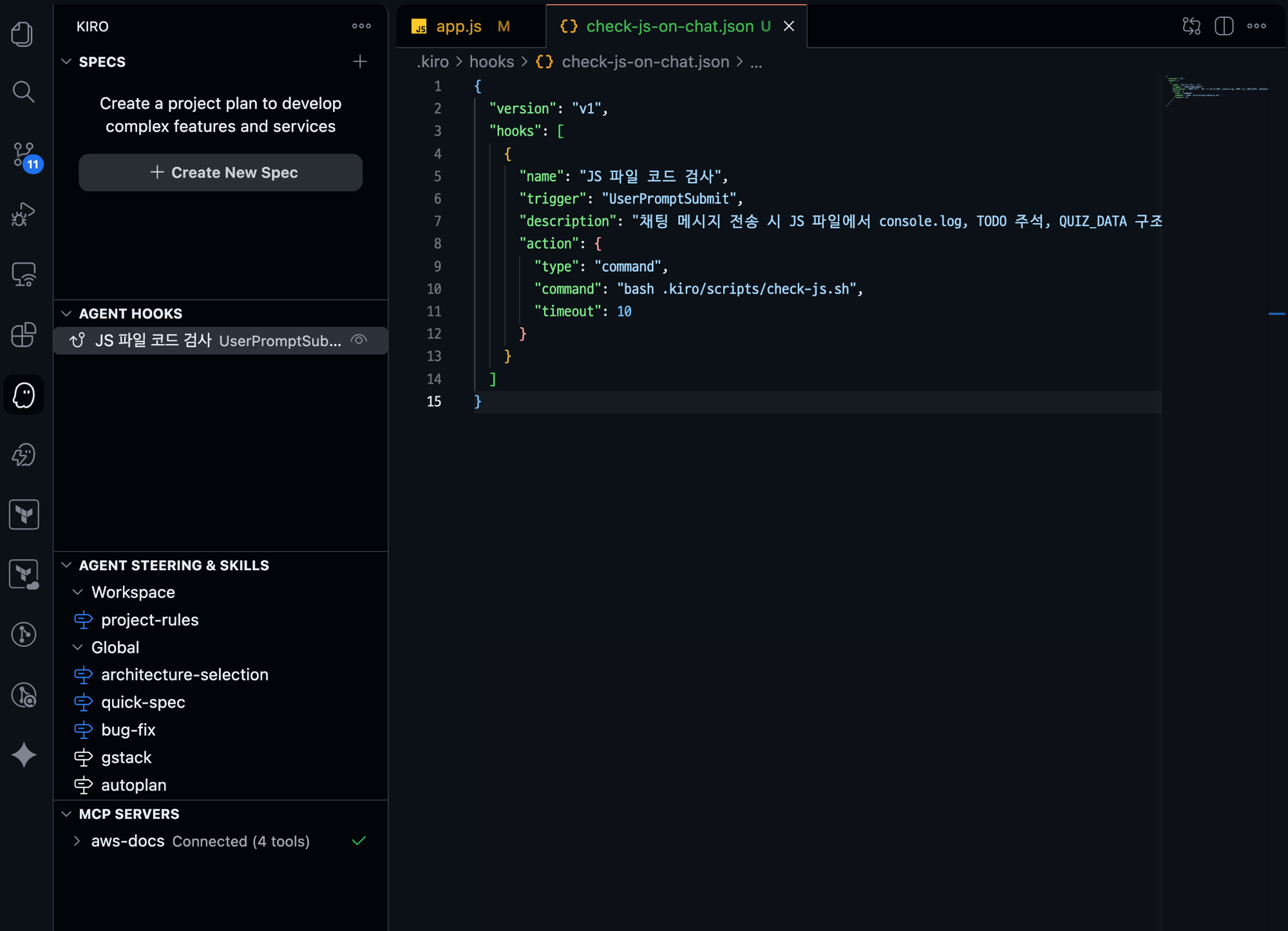Open the KIRO panel more actions menu
The width and height of the screenshot is (1288, 931).
[361, 26]
